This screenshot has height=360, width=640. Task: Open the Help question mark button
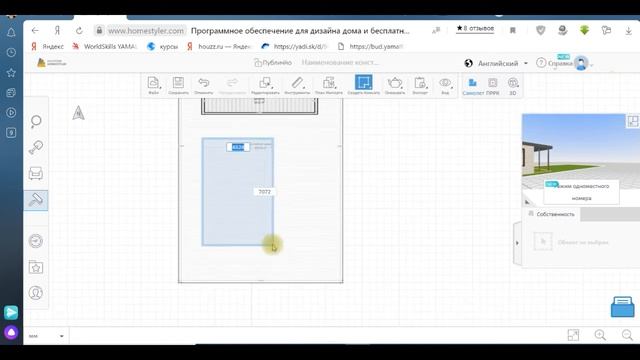click(x=541, y=63)
